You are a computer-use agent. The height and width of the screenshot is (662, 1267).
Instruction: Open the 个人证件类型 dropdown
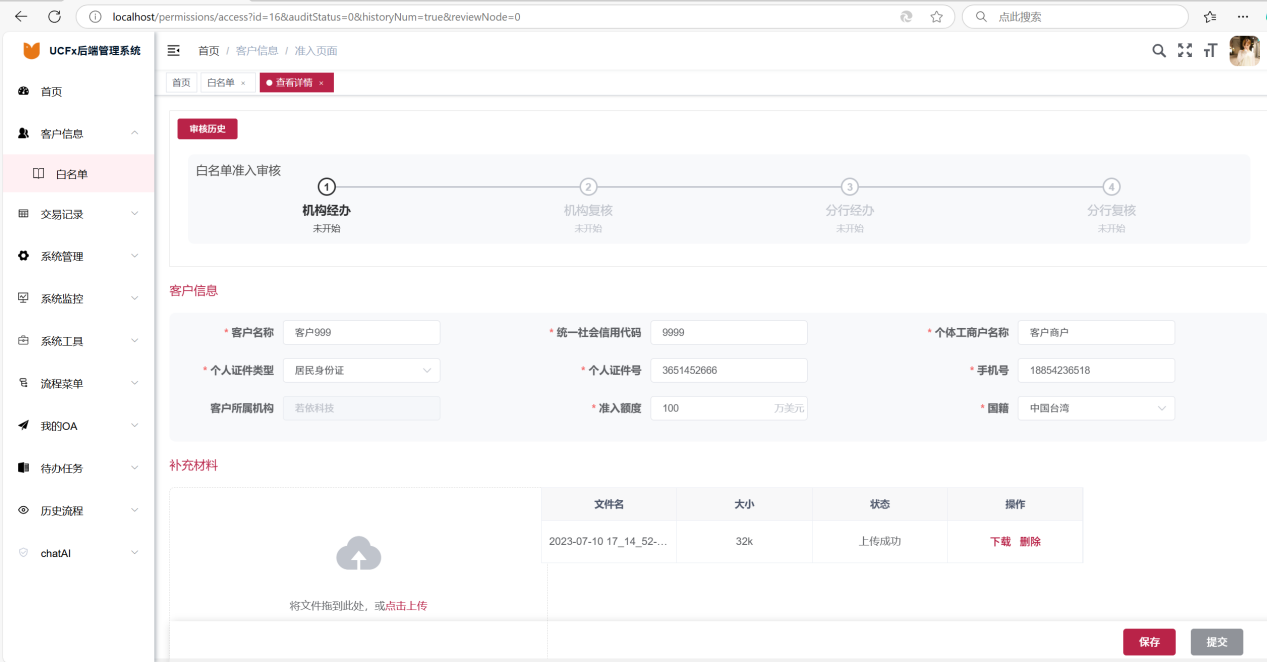coord(361,370)
